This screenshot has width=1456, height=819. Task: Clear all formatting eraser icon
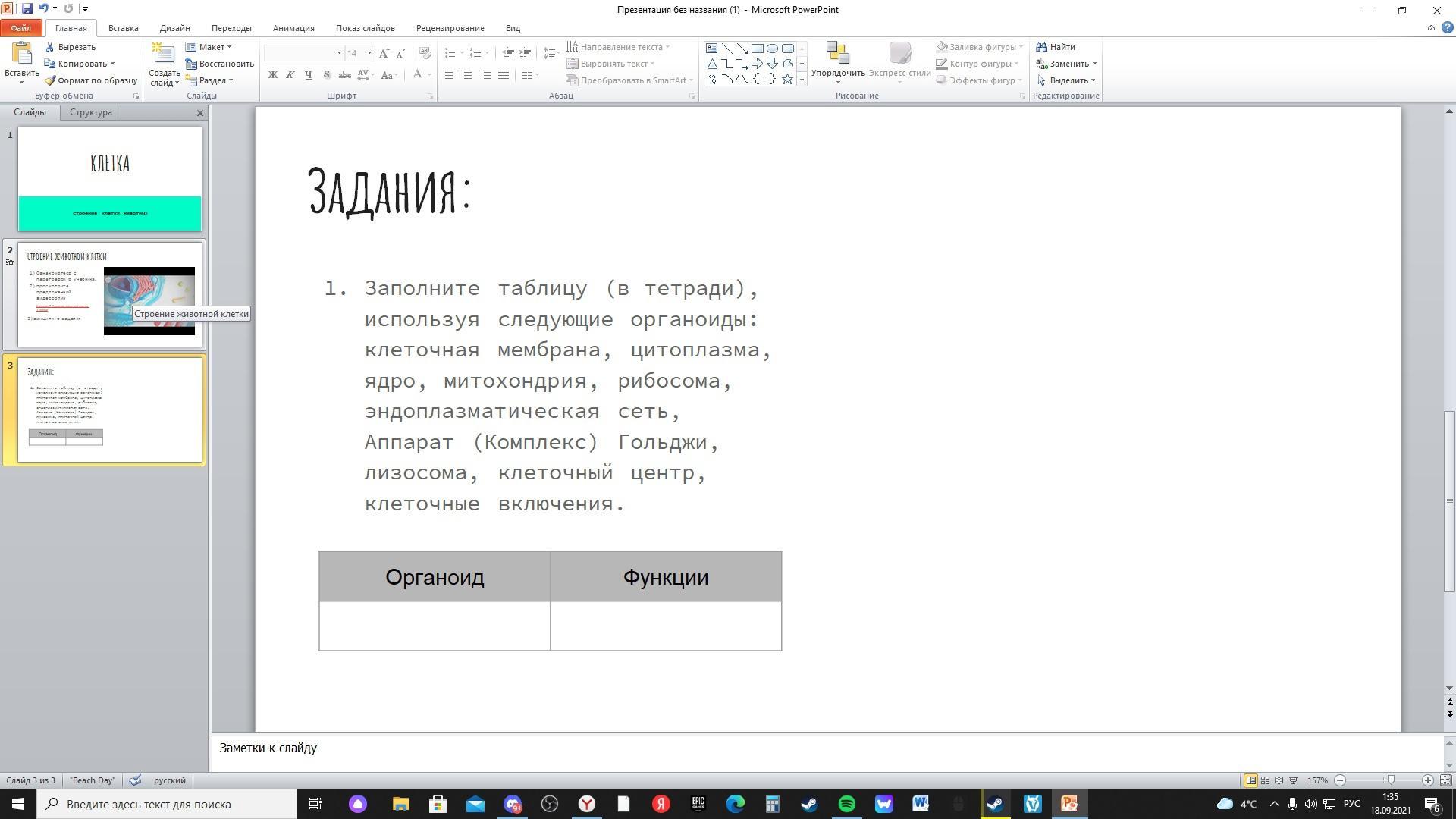click(x=425, y=53)
